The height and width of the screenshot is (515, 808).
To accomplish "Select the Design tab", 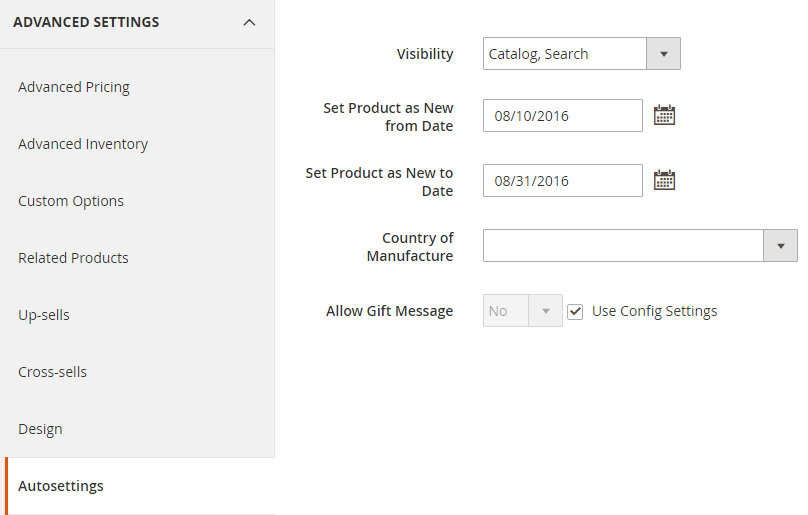I will coord(40,429).
